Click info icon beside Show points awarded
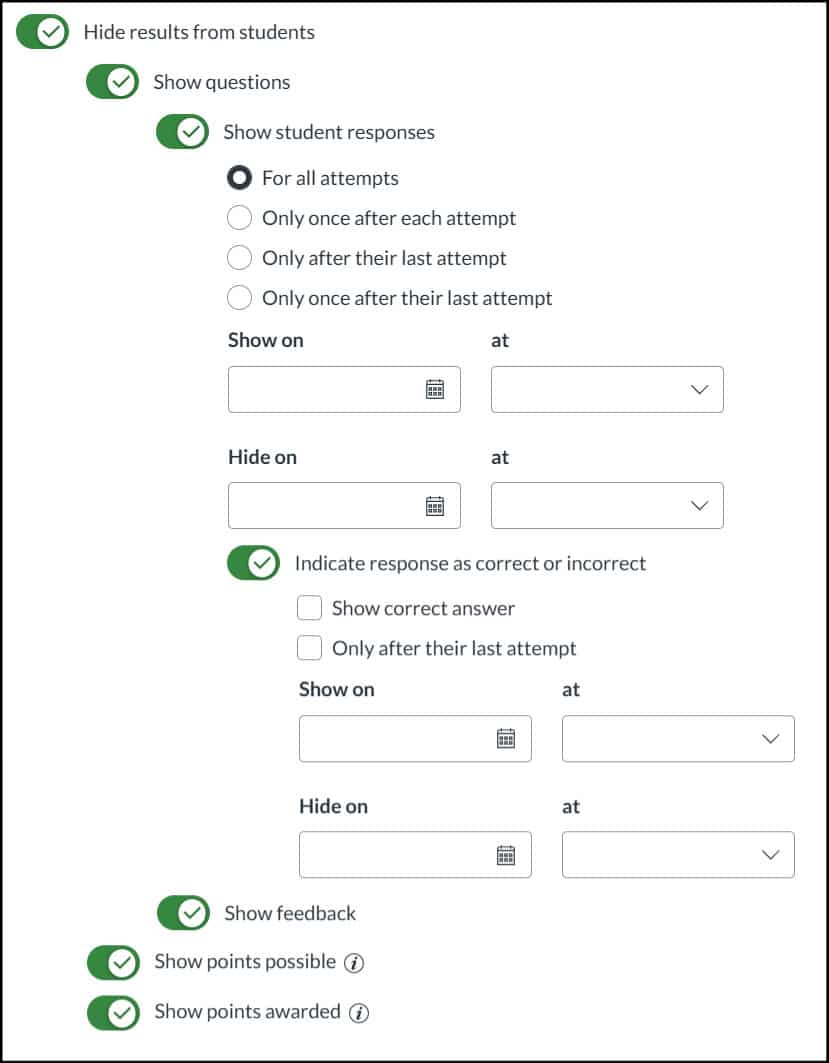This screenshot has width=829, height=1063. point(359,1013)
